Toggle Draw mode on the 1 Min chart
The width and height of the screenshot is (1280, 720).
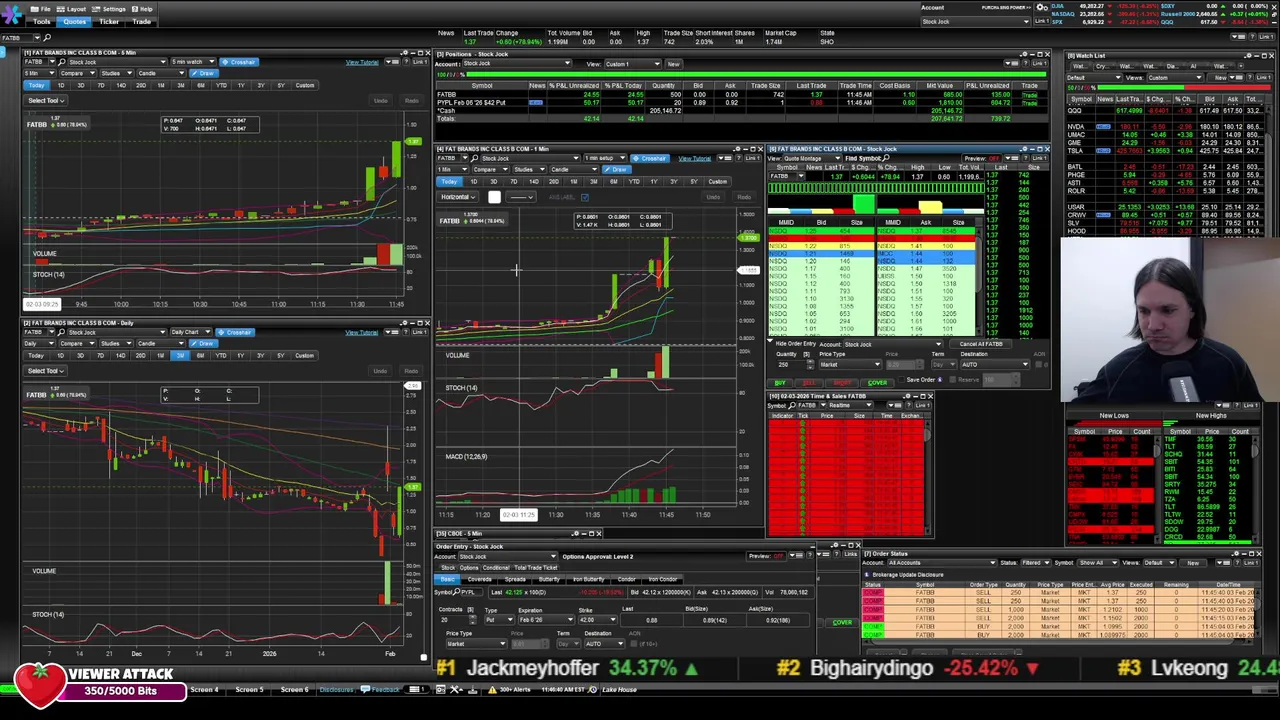point(617,169)
